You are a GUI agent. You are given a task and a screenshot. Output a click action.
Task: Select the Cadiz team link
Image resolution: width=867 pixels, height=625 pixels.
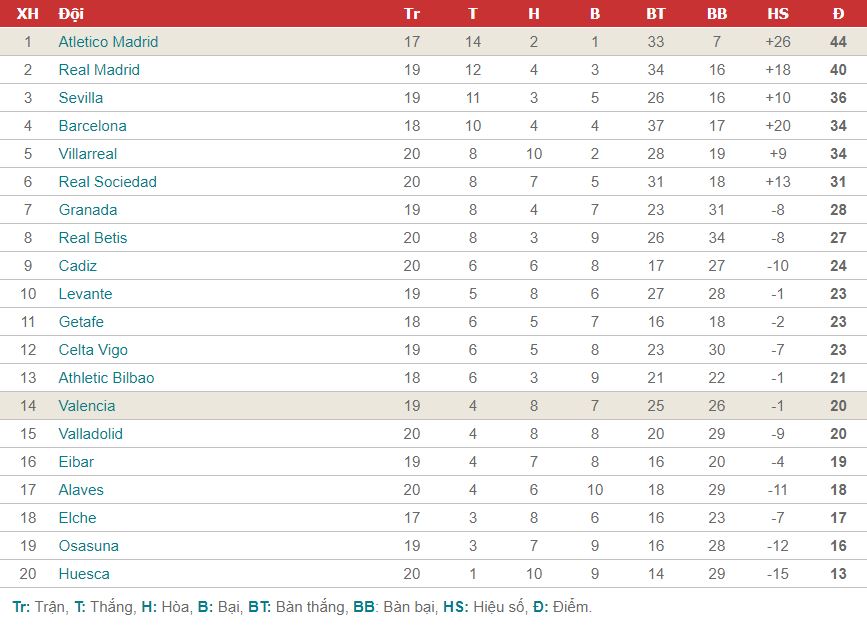tap(78, 266)
